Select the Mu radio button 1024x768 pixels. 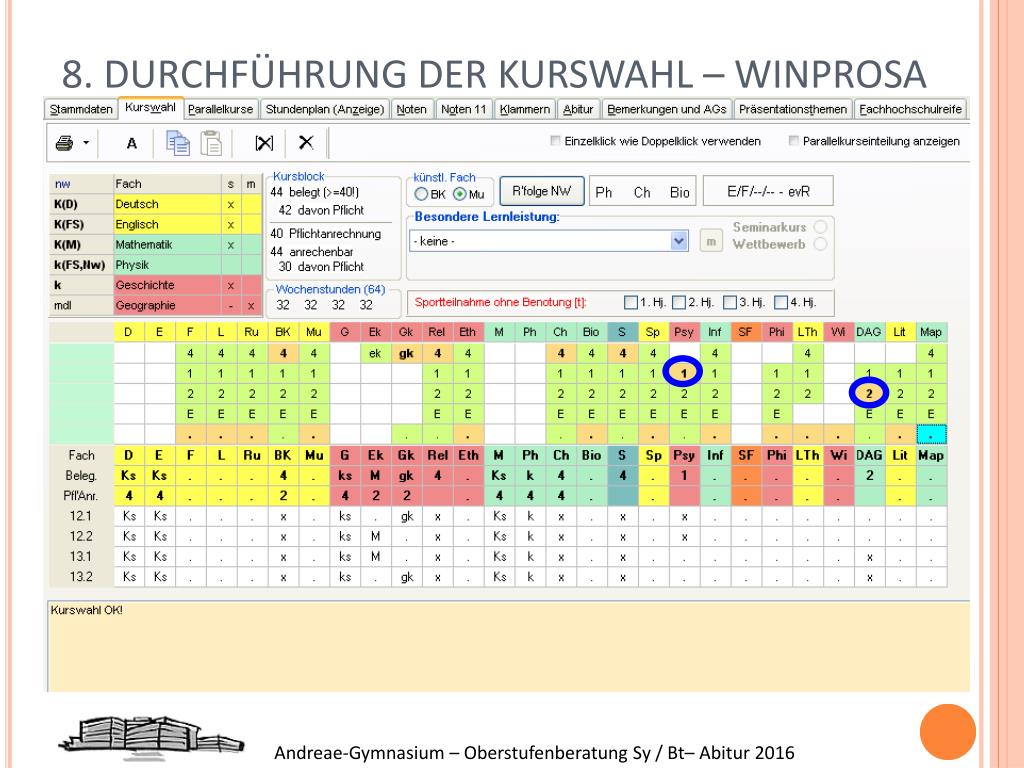point(460,194)
